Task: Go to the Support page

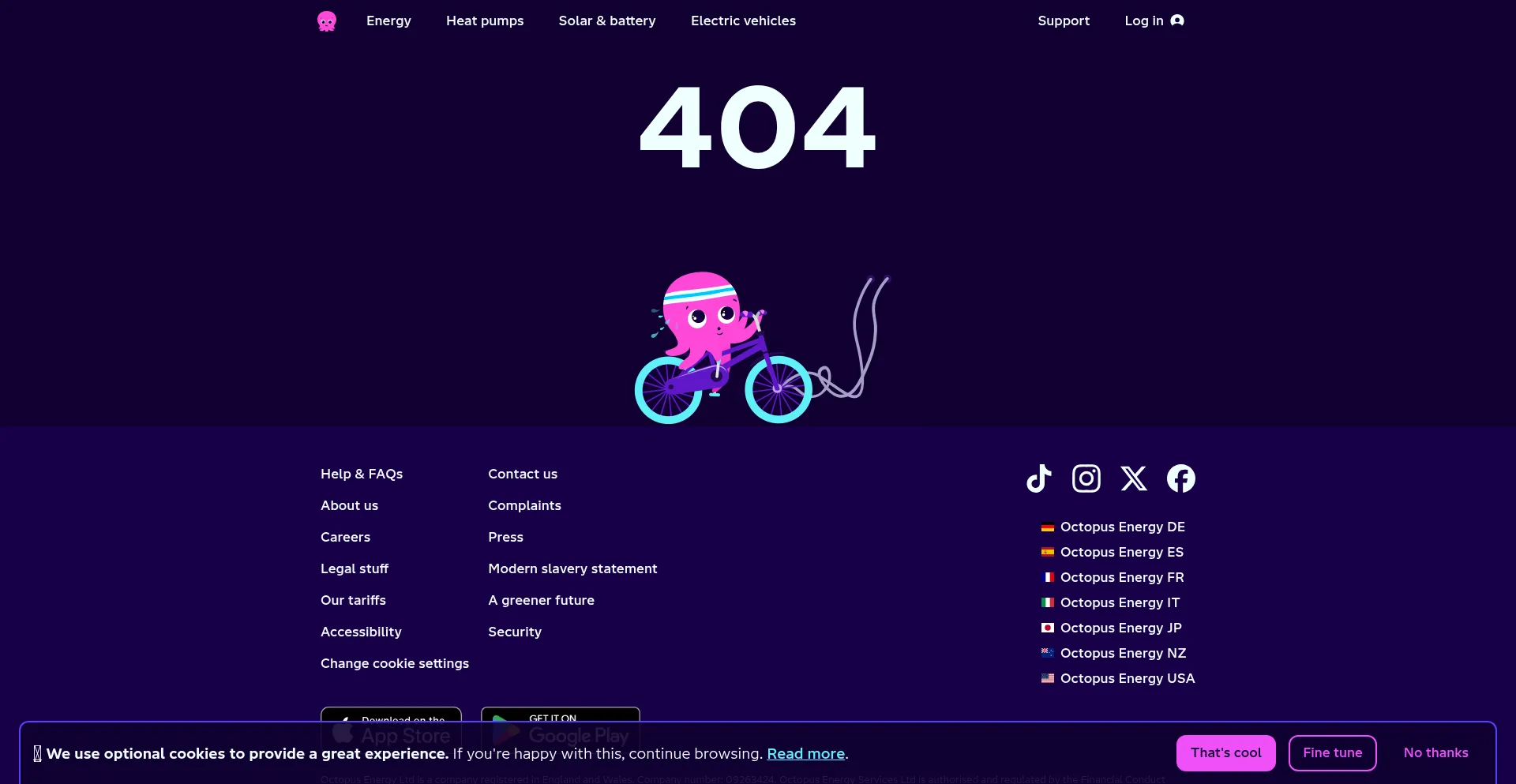Action: pyautogui.click(x=1064, y=21)
